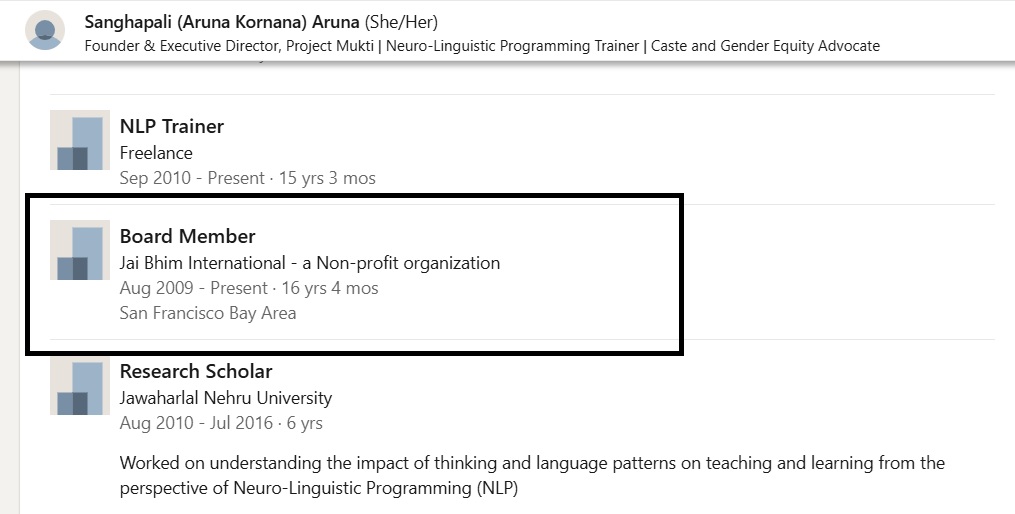
Task: Click the company logo beside NLP Trainer
Action: [80, 140]
